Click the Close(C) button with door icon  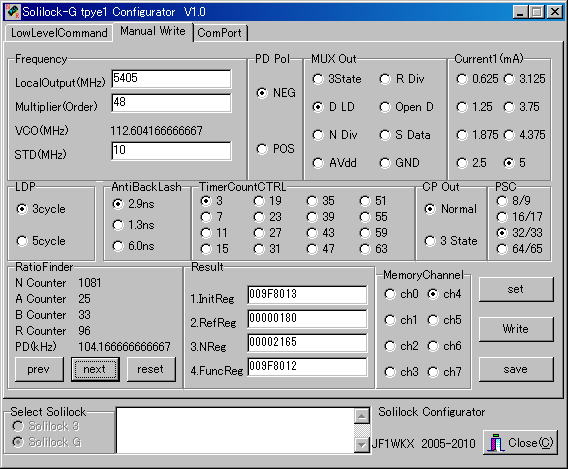(520, 443)
